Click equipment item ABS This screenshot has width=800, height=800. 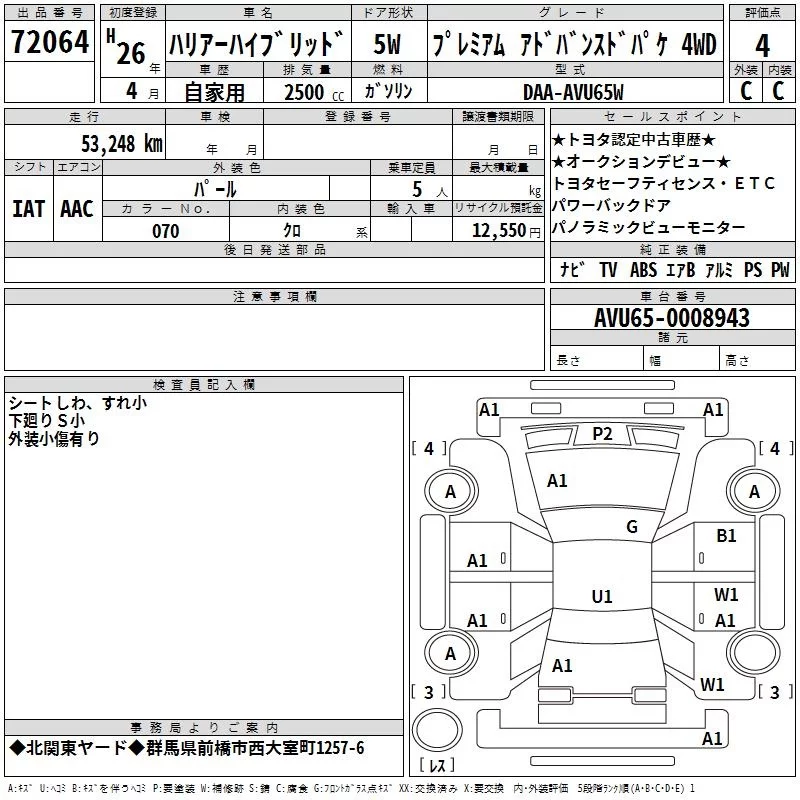(x=643, y=269)
